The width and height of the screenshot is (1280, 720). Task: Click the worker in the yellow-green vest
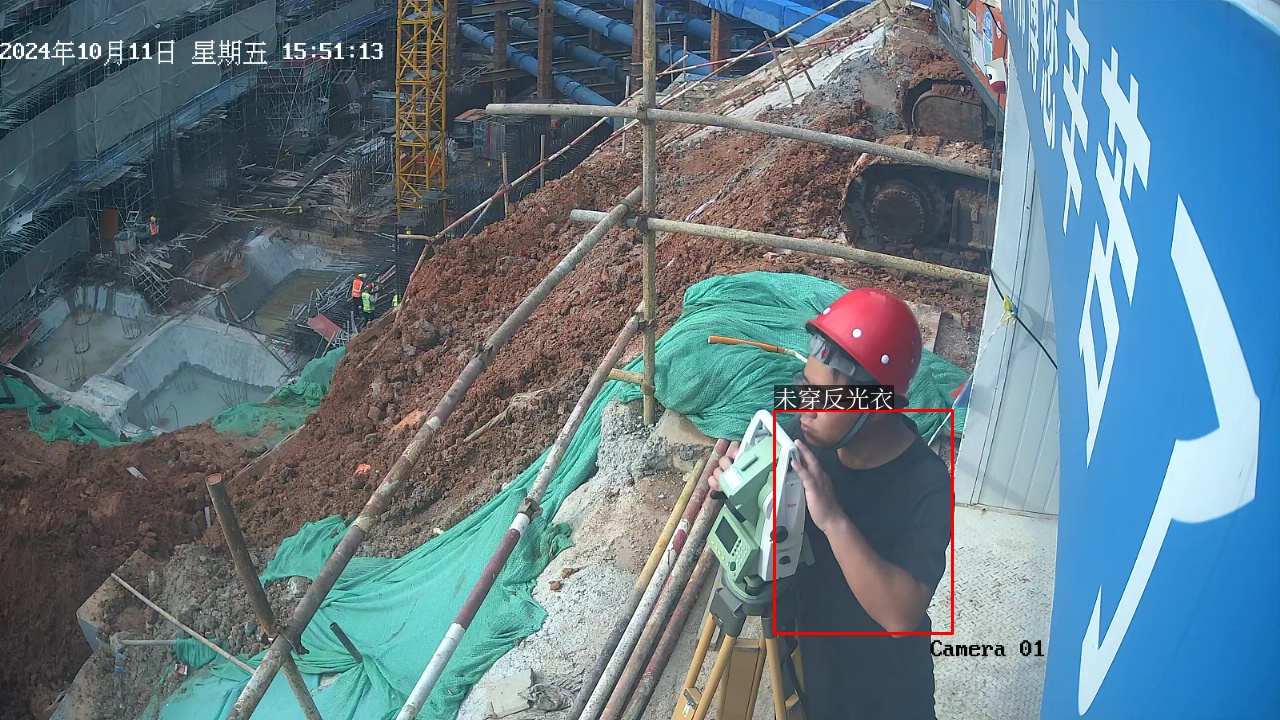tap(368, 300)
